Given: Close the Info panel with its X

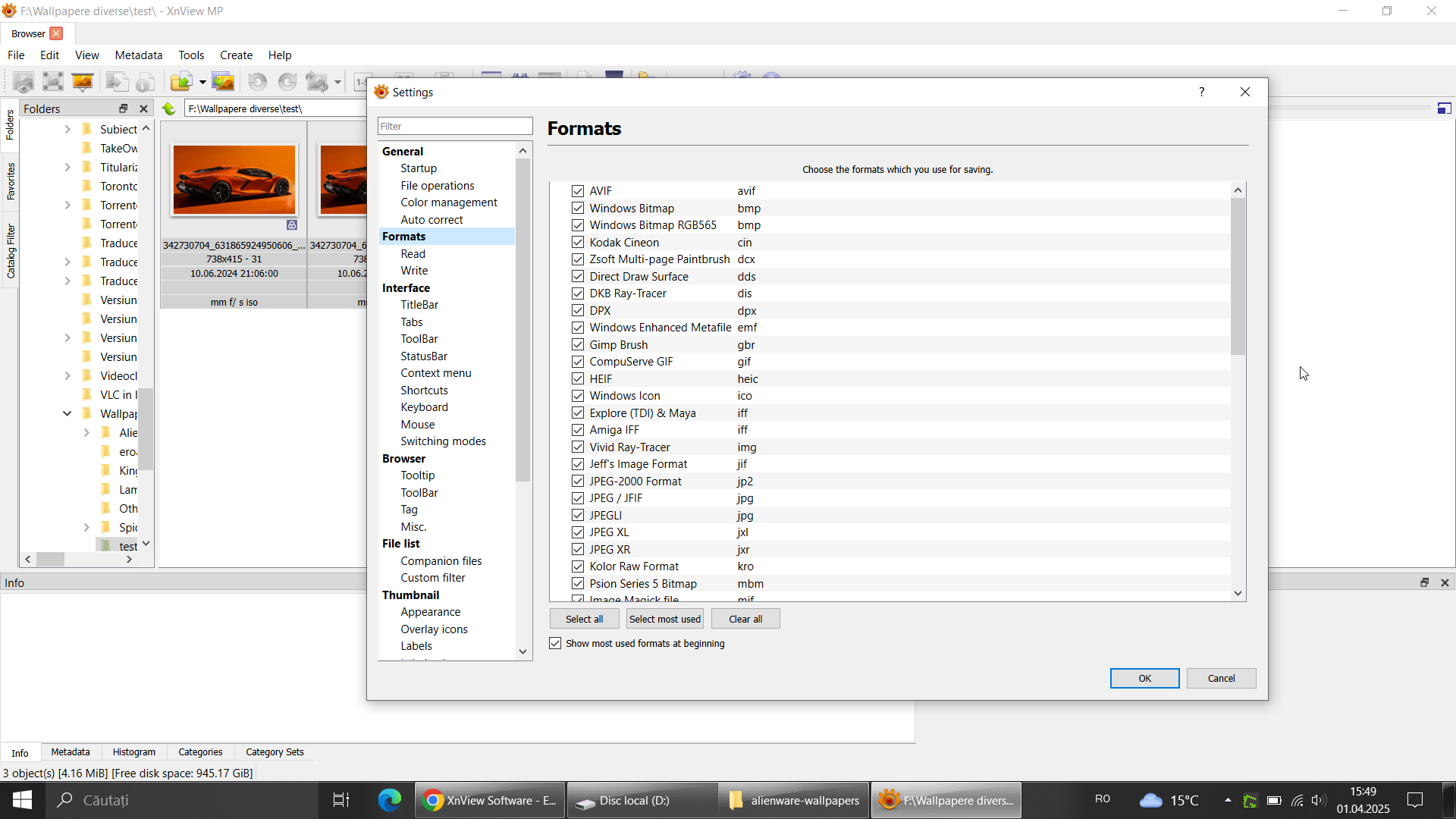Looking at the screenshot, I should point(1445,582).
